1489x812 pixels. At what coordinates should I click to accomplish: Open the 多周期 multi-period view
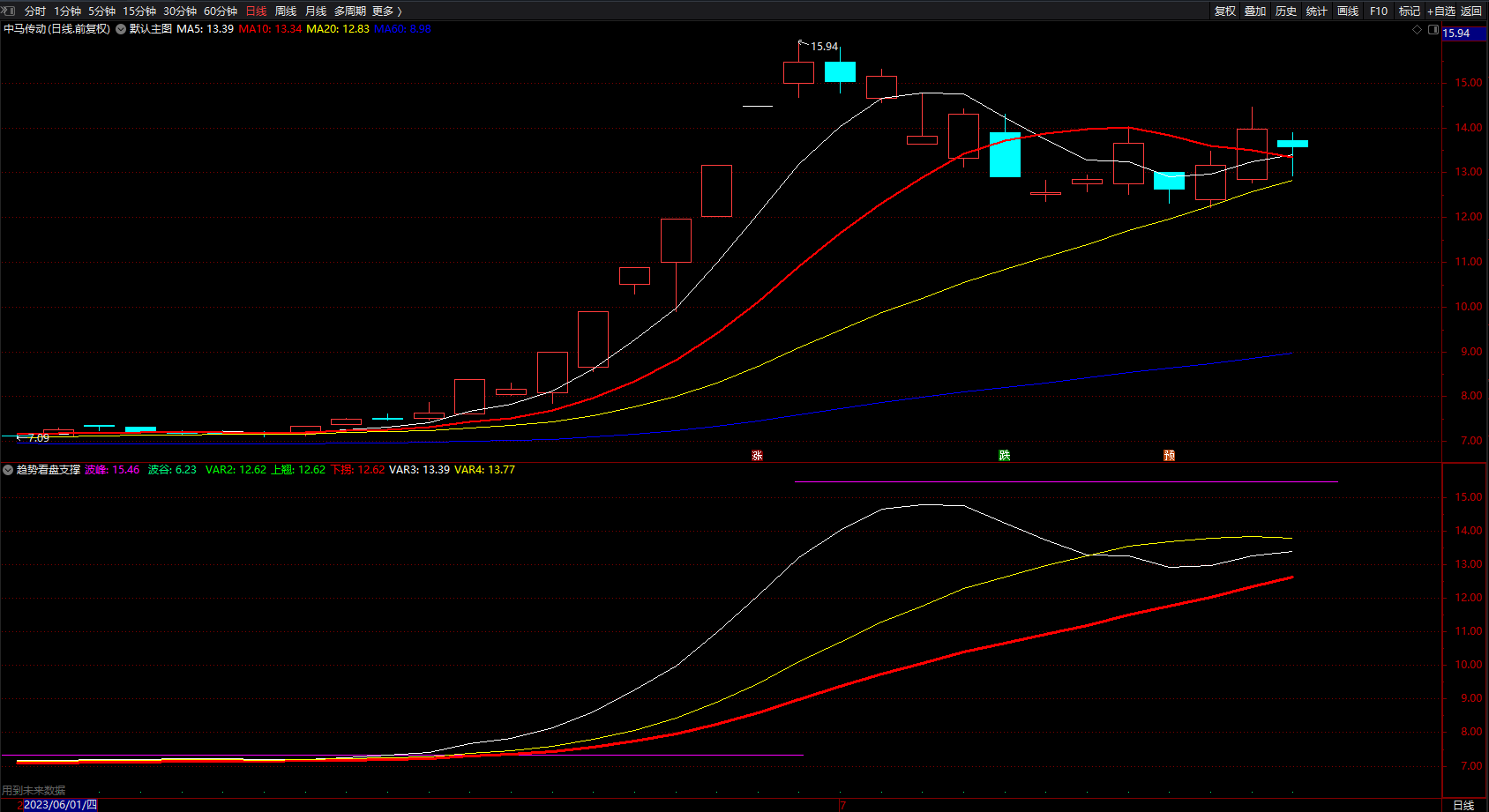(x=350, y=11)
